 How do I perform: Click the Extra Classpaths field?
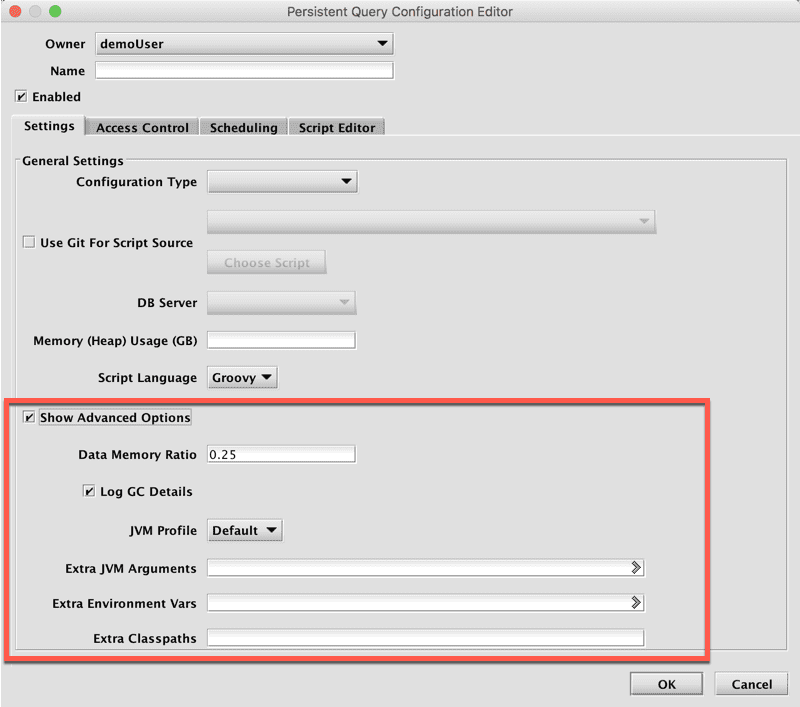pyautogui.click(x=425, y=638)
